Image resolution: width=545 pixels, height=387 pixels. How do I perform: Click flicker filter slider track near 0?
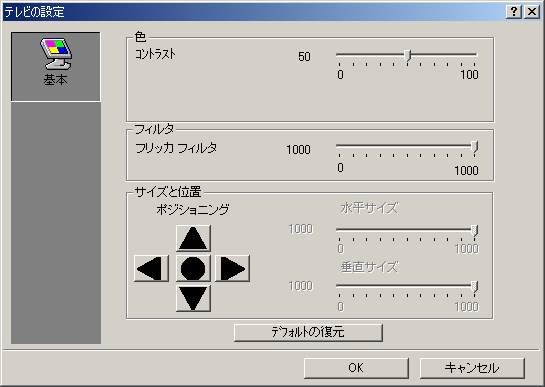(341, 146)
